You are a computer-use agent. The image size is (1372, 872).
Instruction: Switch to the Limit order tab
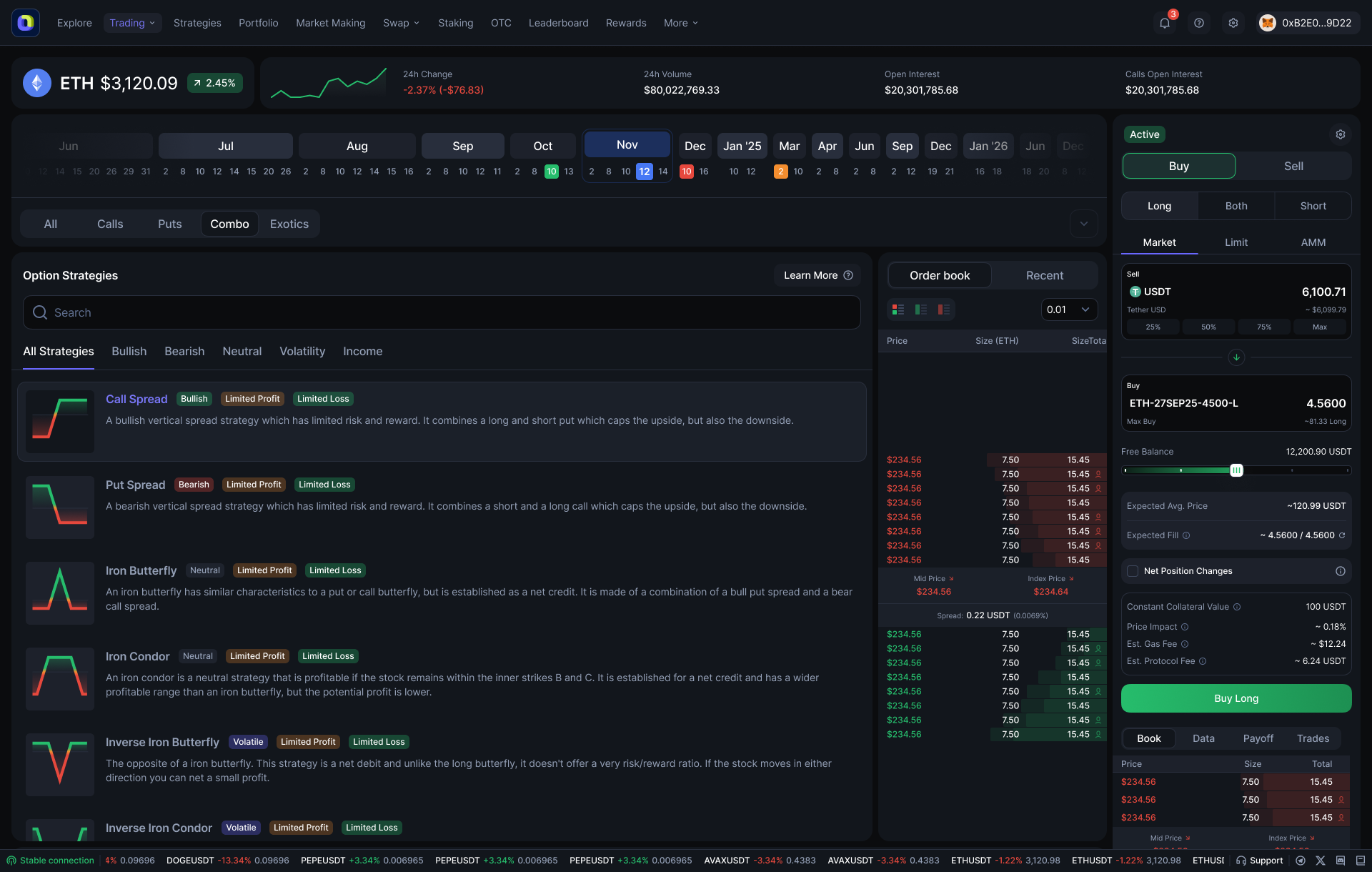click(1236, 242)
